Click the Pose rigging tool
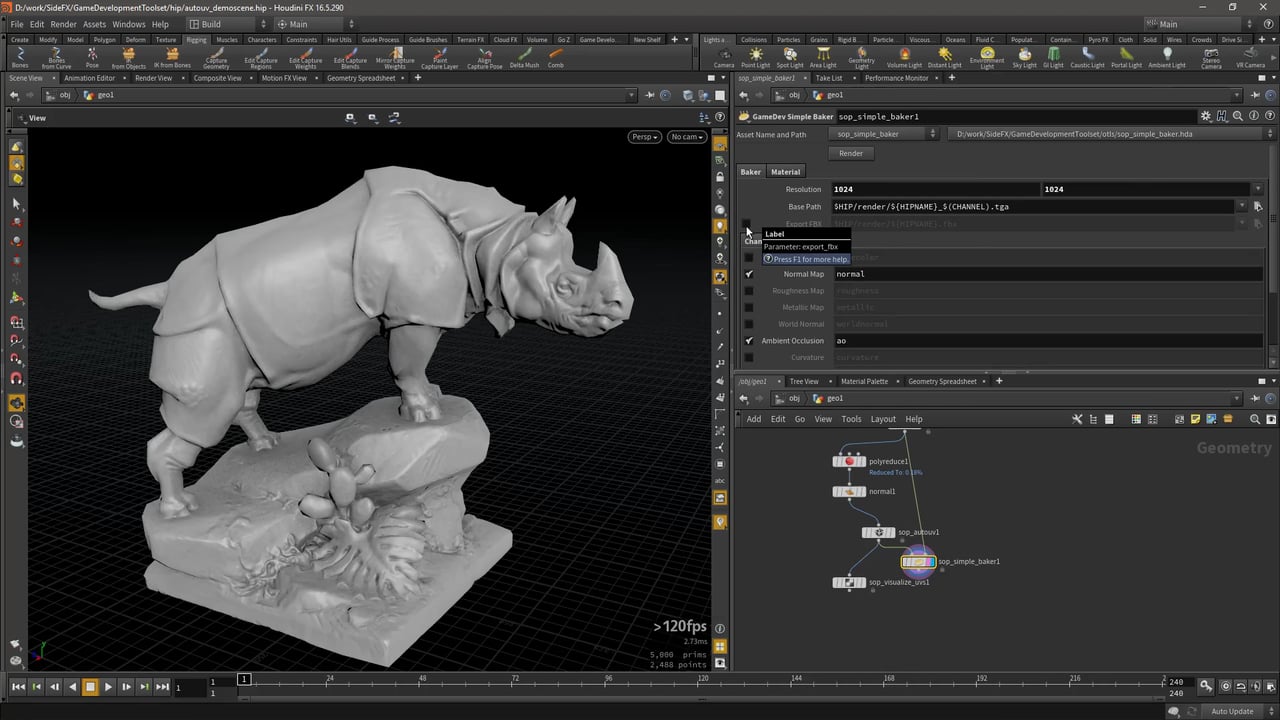1280x720 pixels. tap(92, 57)
